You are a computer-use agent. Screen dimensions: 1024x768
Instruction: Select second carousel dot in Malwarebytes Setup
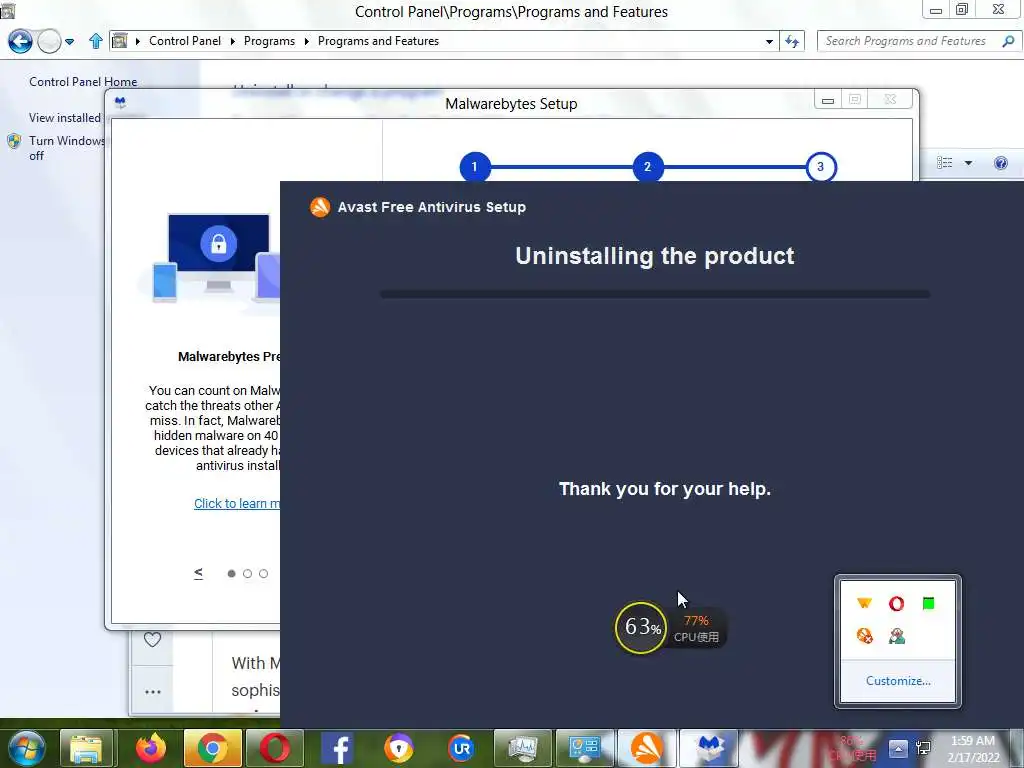(248, 573)
